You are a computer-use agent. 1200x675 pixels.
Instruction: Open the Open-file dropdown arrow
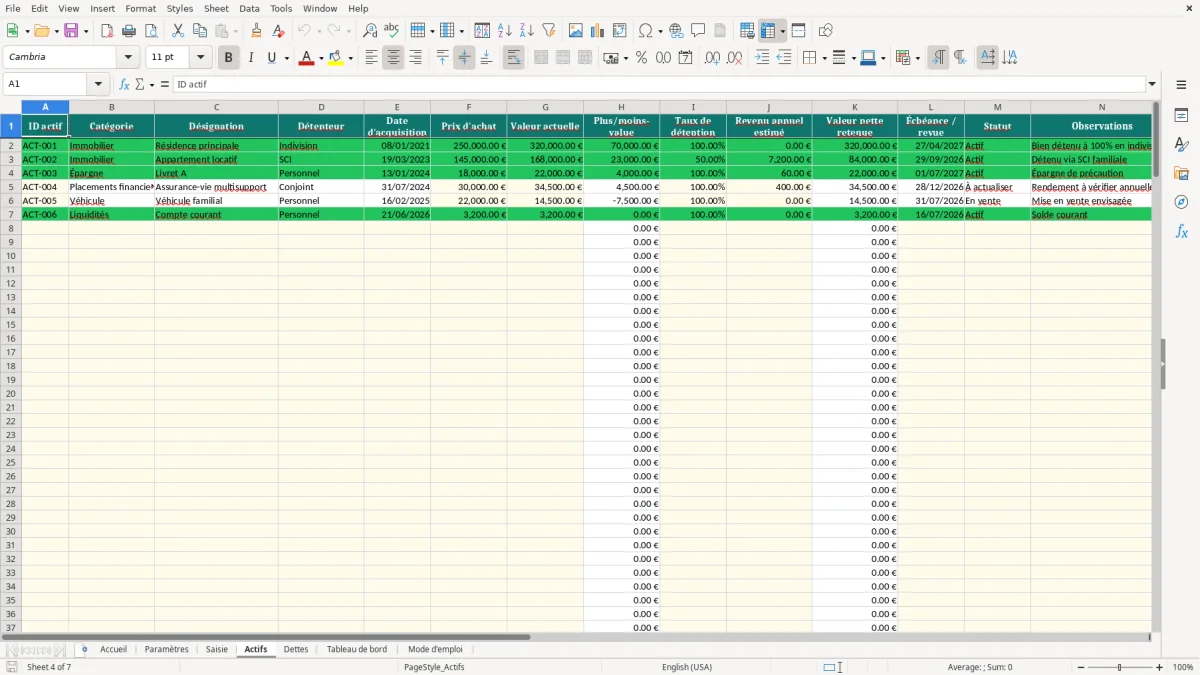tap(56, 31)
